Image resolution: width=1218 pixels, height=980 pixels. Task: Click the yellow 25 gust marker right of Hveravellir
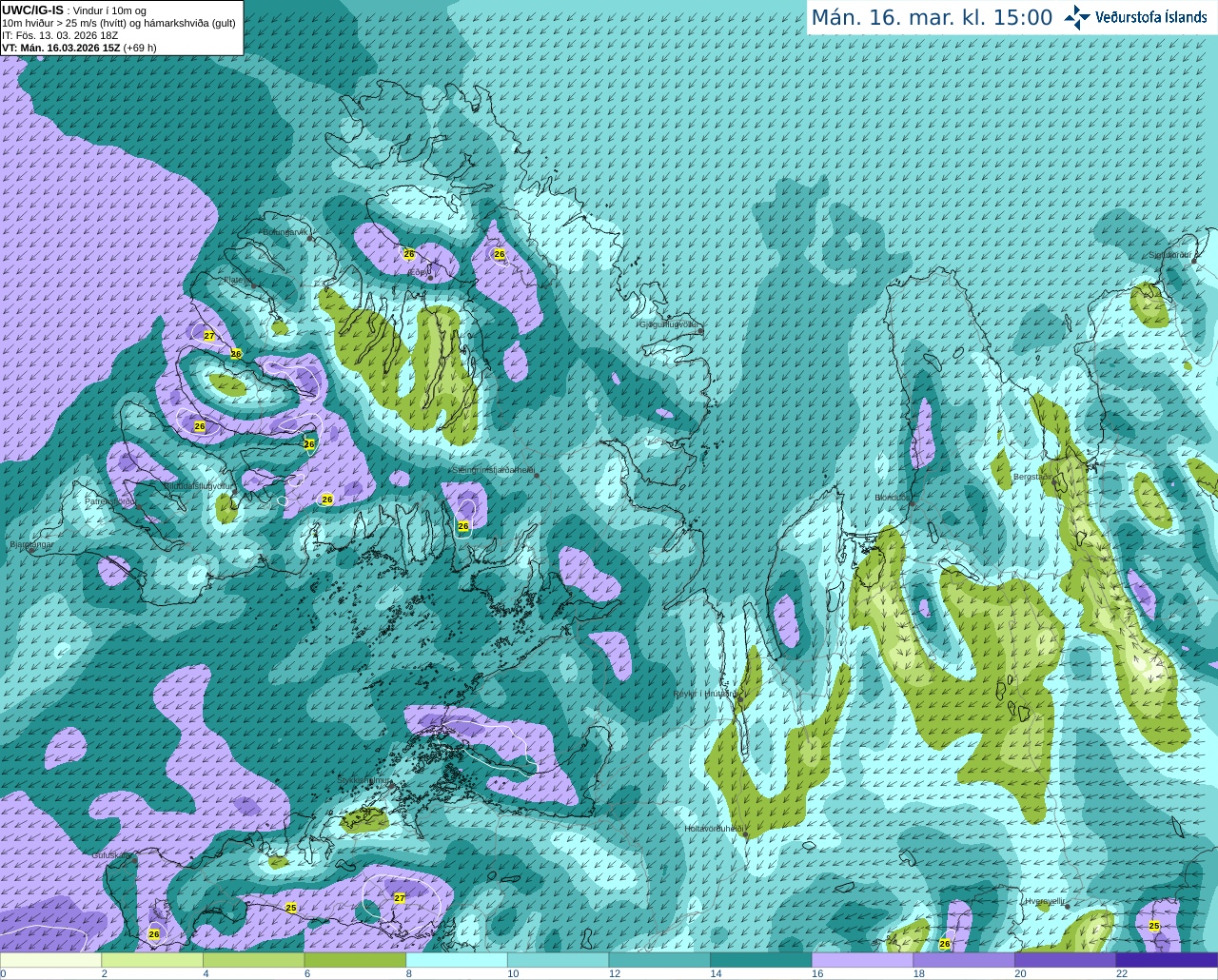coord(1154,926)
